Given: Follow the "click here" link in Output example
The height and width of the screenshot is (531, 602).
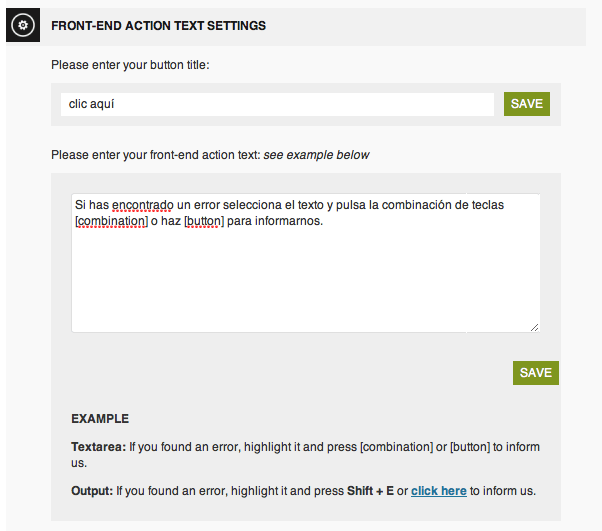Looking at the screenshot, I should pyautogui.click(x=439, y=491).
